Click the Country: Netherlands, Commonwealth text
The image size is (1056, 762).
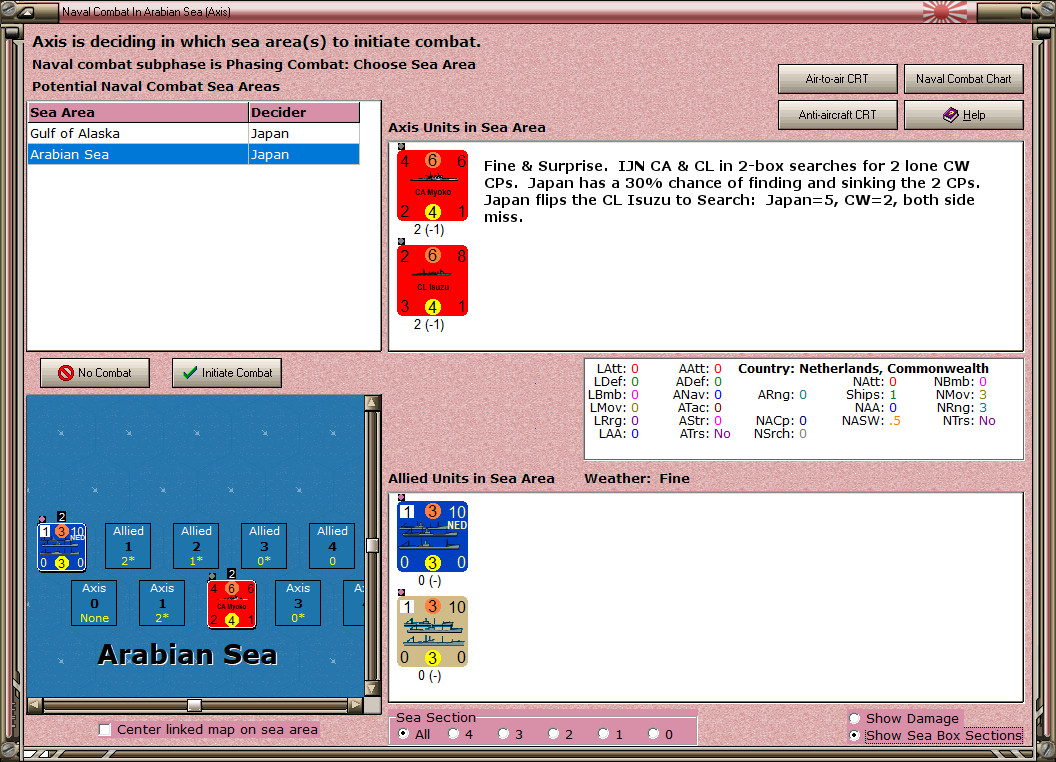(863, 369)
